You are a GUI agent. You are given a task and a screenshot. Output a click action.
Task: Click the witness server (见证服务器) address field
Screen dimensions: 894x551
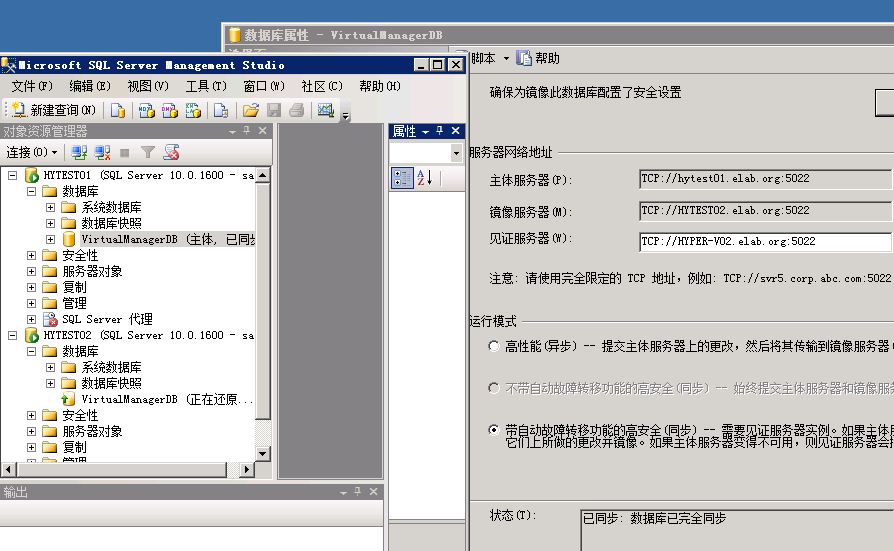click(x=766, y=242)
